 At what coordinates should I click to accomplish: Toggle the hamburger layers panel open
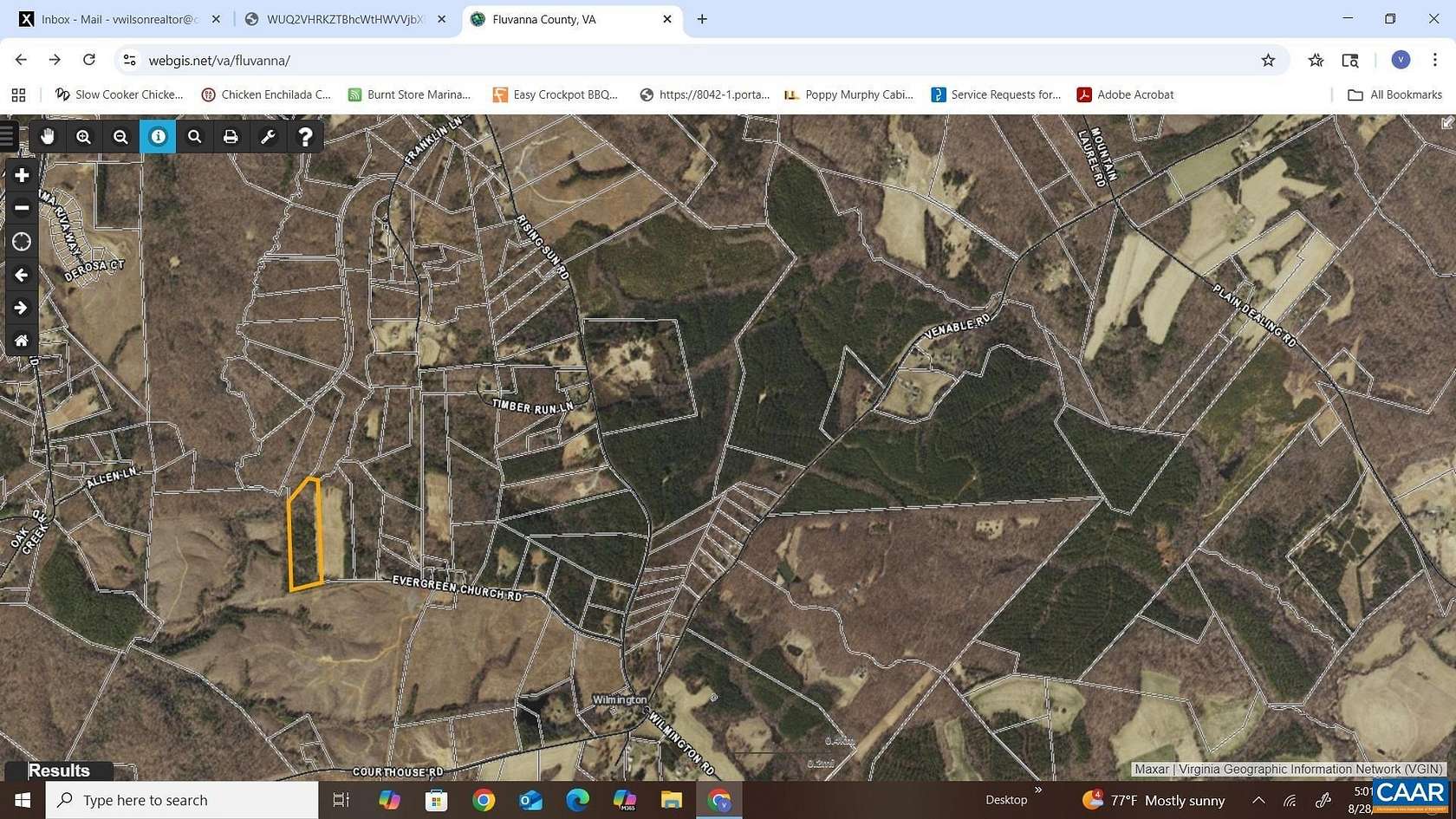pos(7,134)
